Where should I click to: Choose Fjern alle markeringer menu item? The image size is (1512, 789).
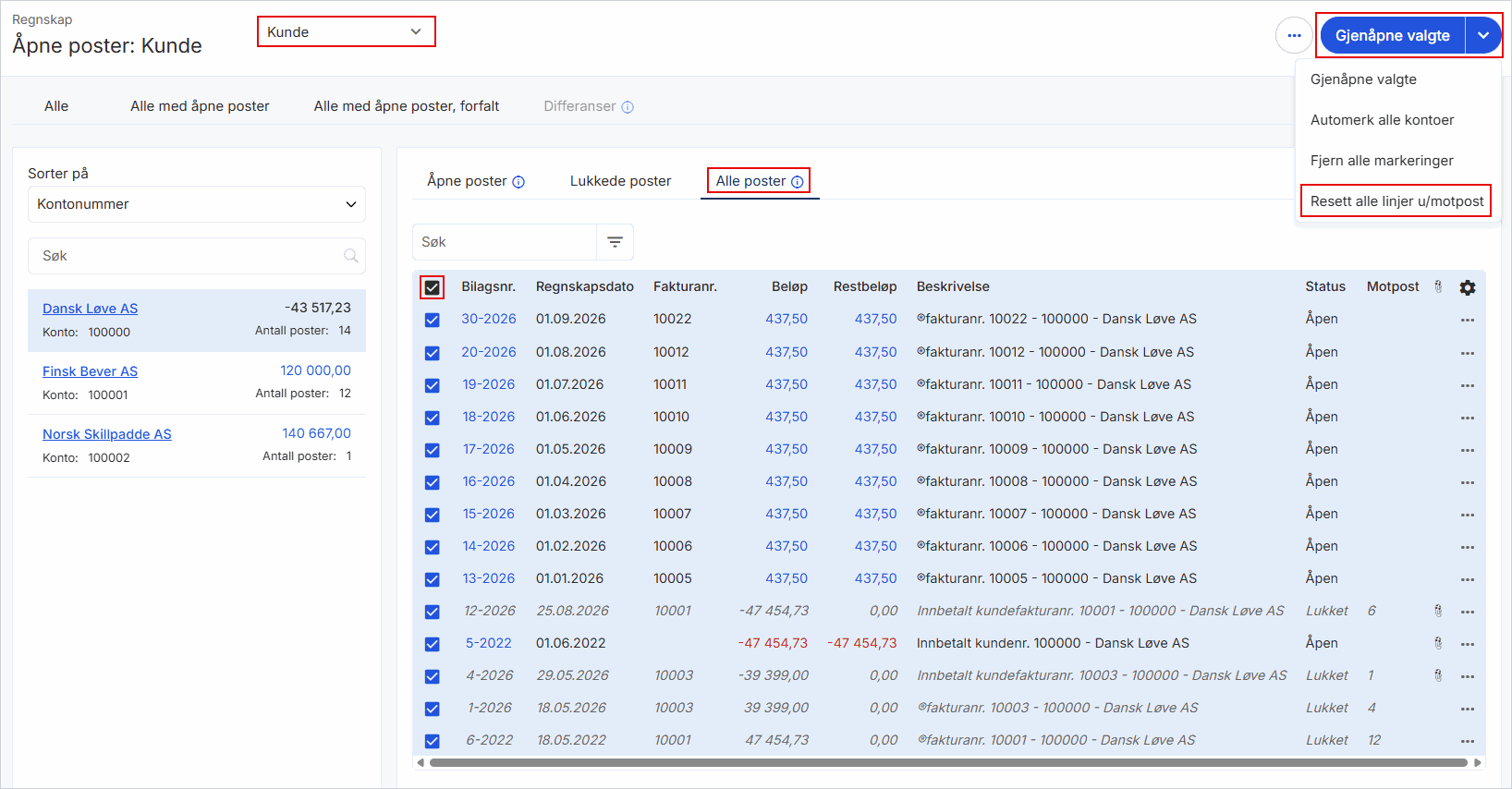coord(1382,161)
